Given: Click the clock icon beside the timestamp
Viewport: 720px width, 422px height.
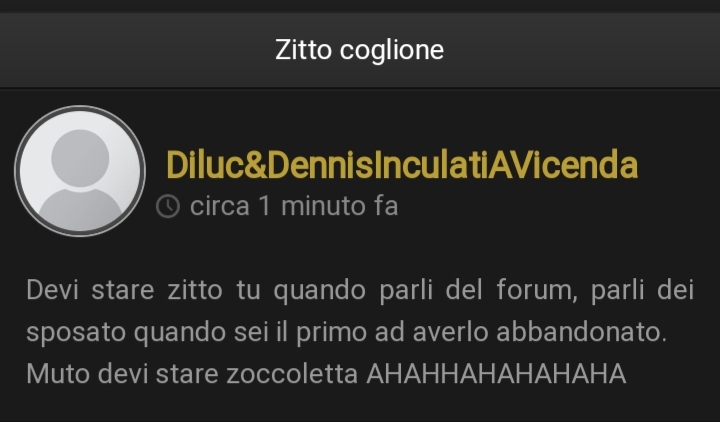Looking at the screenshot, I should (168, 206).
